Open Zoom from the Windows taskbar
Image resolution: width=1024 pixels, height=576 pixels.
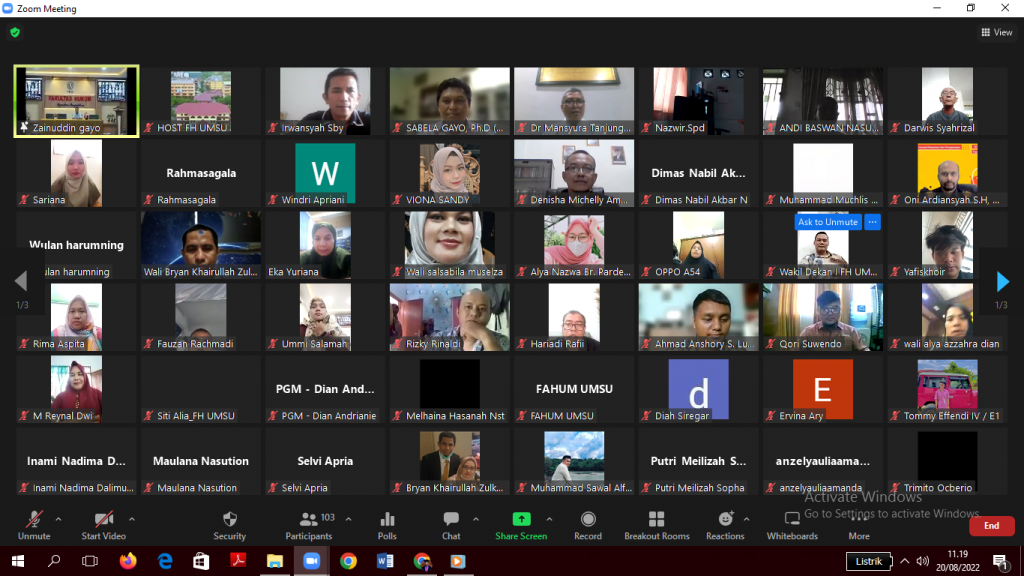(310, 561)
